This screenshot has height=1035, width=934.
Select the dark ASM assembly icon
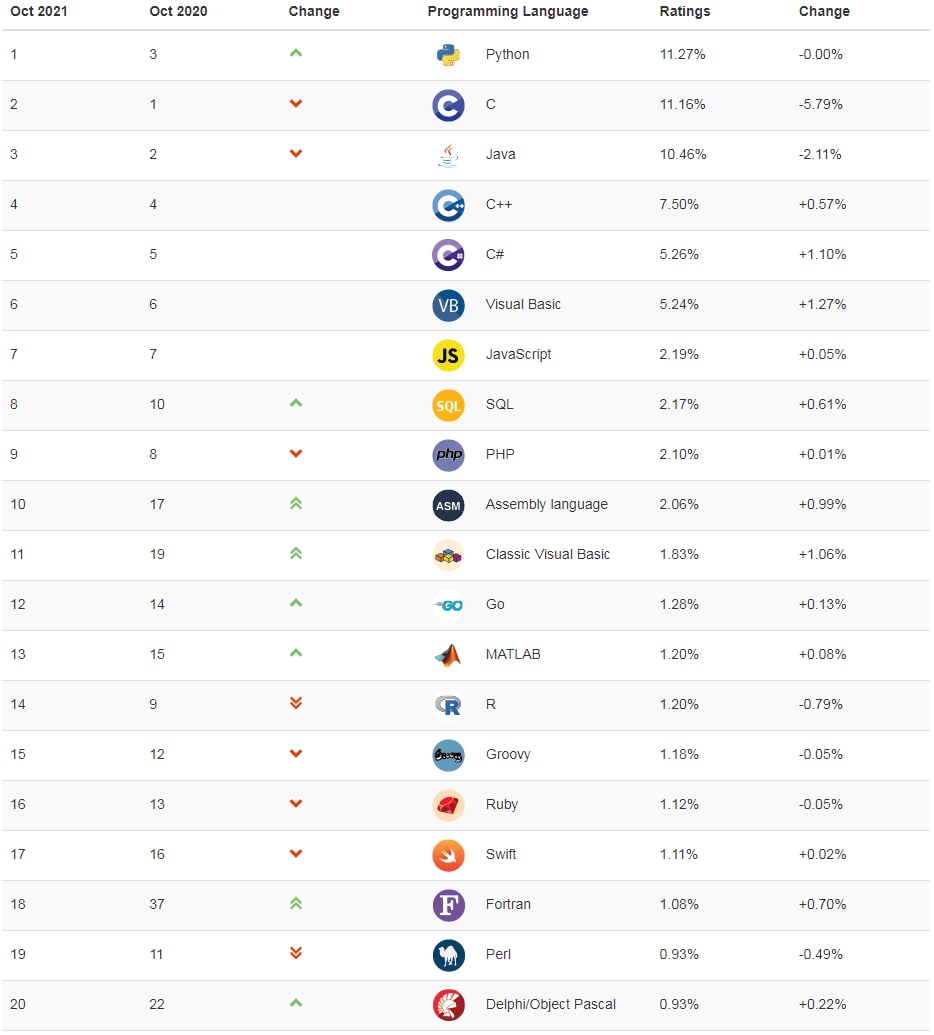click(448, 505)
